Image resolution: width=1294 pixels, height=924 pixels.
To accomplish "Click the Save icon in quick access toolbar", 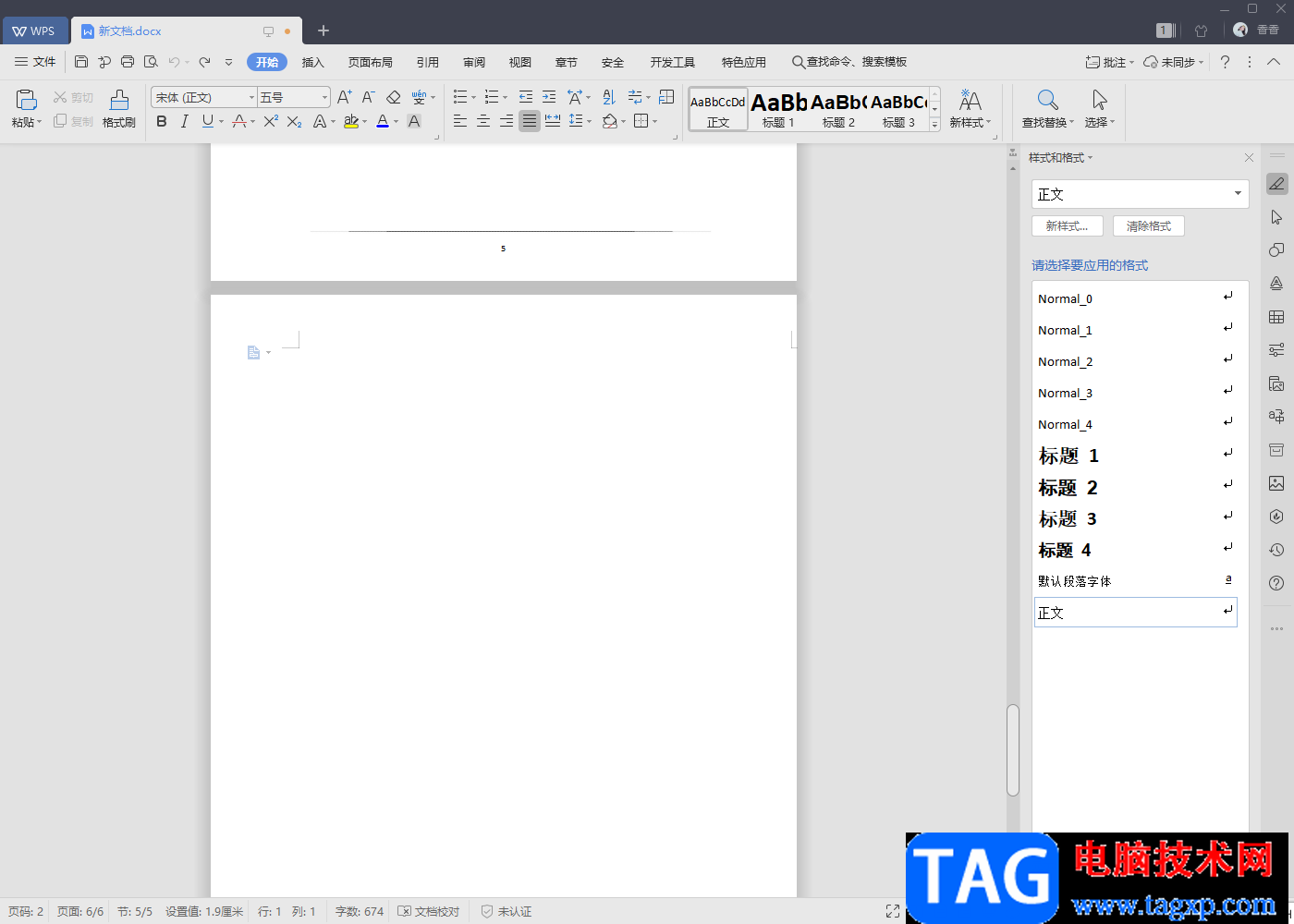I will [81, 62].
